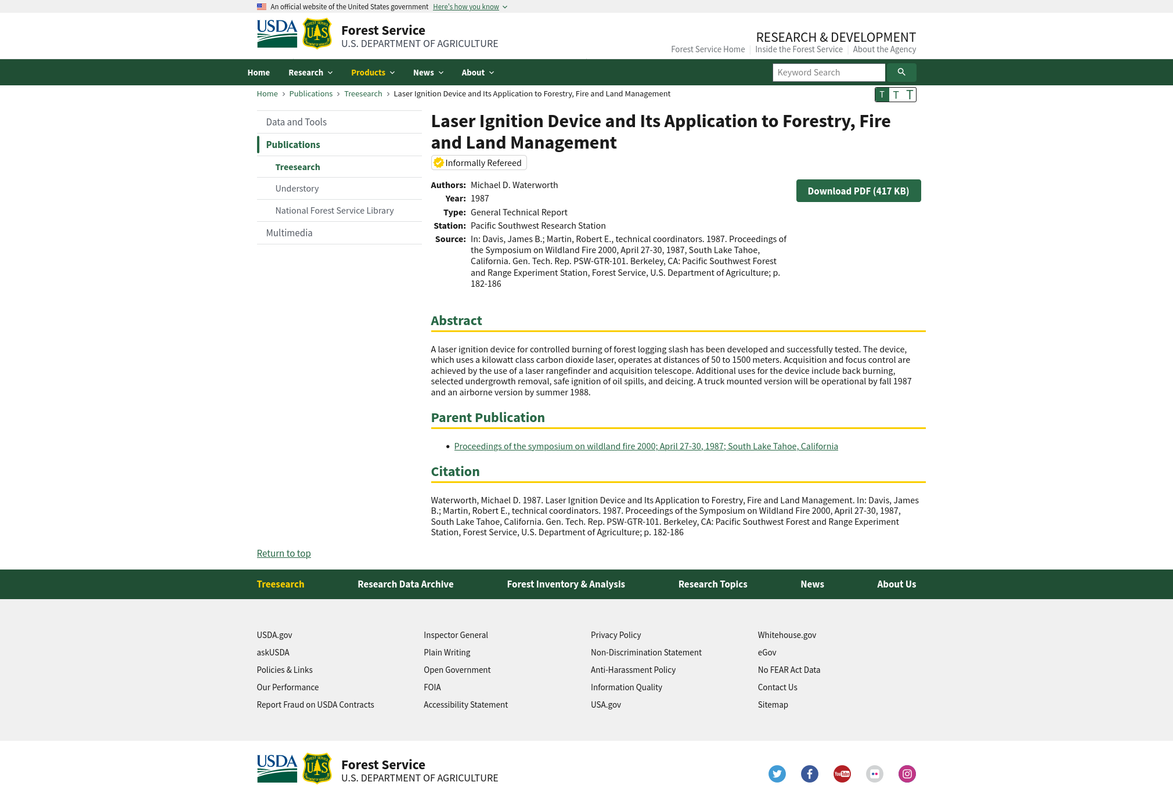Screen dimensions: 1173x800
Task: Click the Informally Refereed badge
Action: point(478,162)
